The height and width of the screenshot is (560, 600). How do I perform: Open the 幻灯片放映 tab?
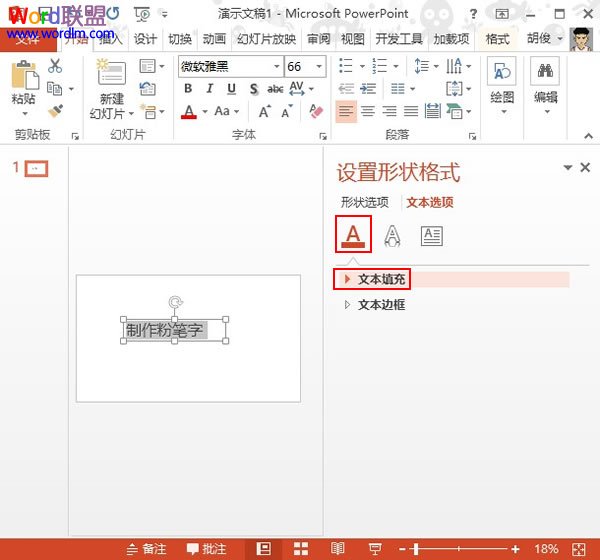tap(266, 39)
